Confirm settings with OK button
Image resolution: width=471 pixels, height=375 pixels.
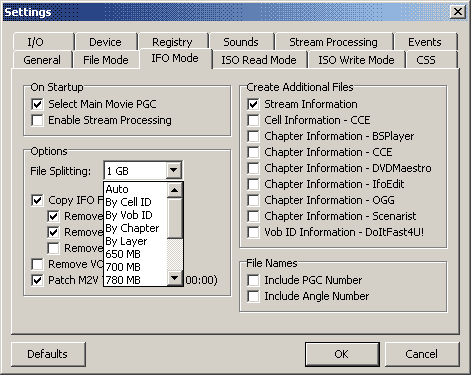[x=342, y=354]
